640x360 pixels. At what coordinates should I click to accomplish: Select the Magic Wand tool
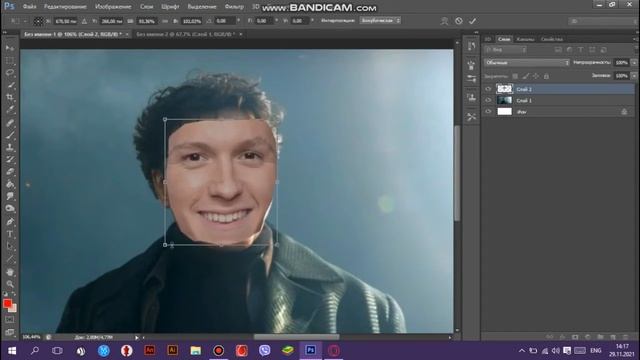[x=10, y=85]
